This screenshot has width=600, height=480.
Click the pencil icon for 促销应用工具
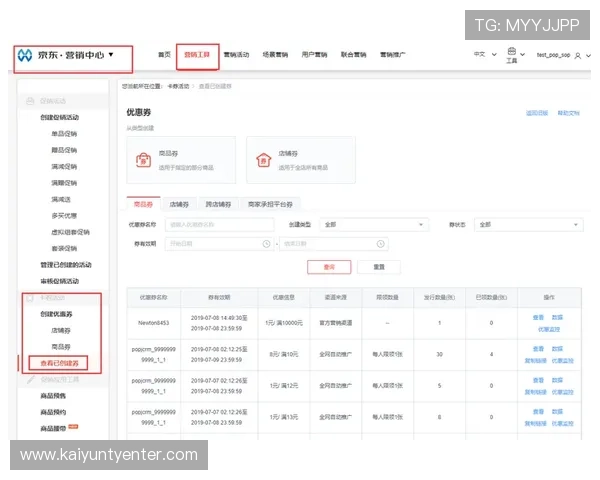tap(31, 380)
